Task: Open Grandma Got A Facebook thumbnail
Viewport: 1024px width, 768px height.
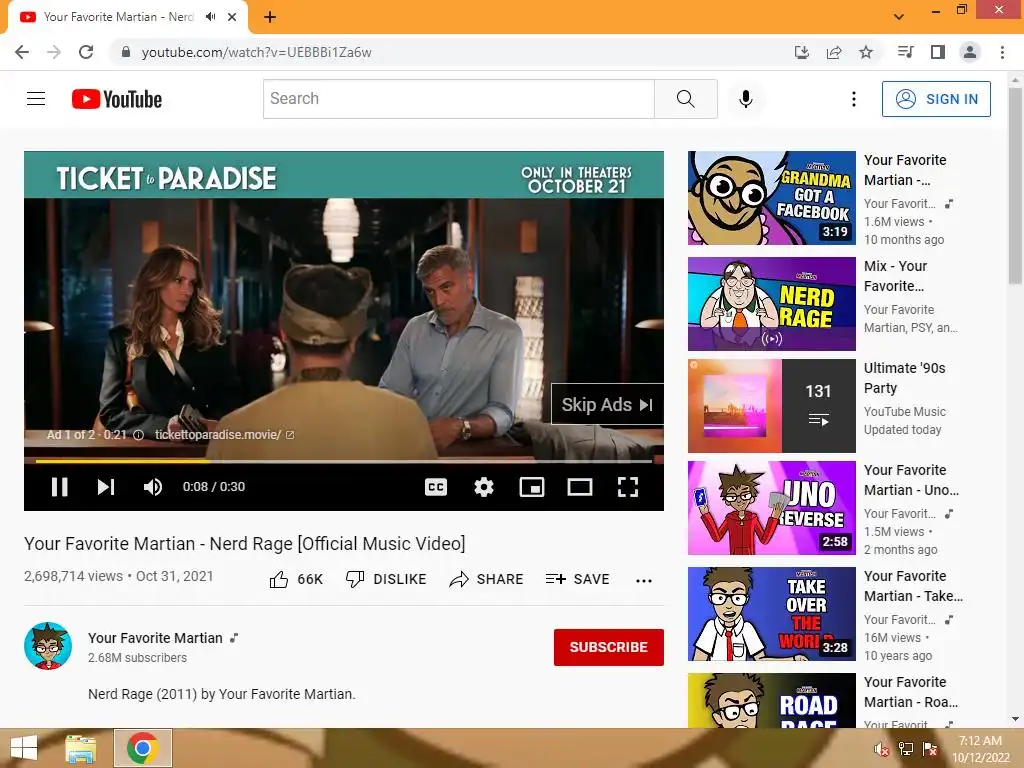Action: 771,198
